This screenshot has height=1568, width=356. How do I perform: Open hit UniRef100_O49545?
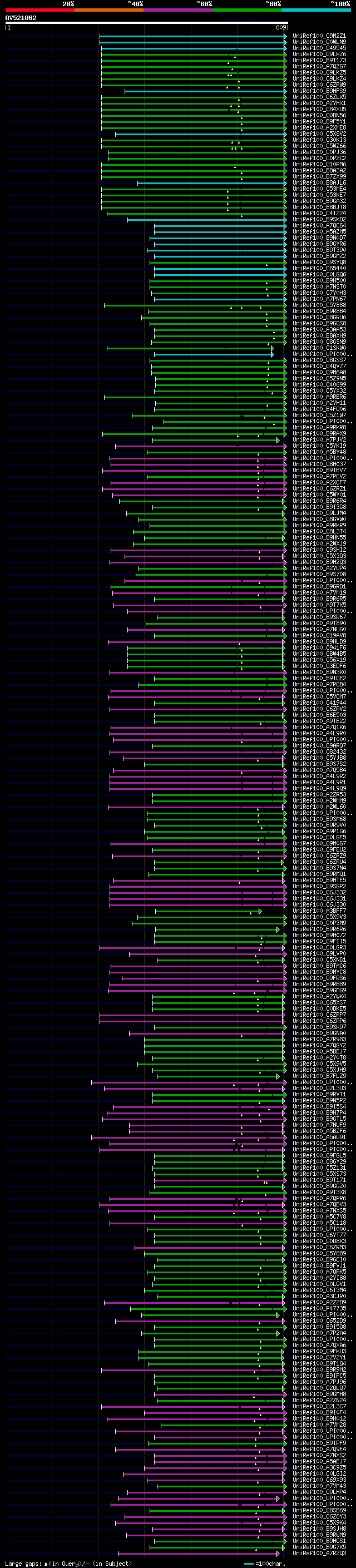[x=319, y=48]
